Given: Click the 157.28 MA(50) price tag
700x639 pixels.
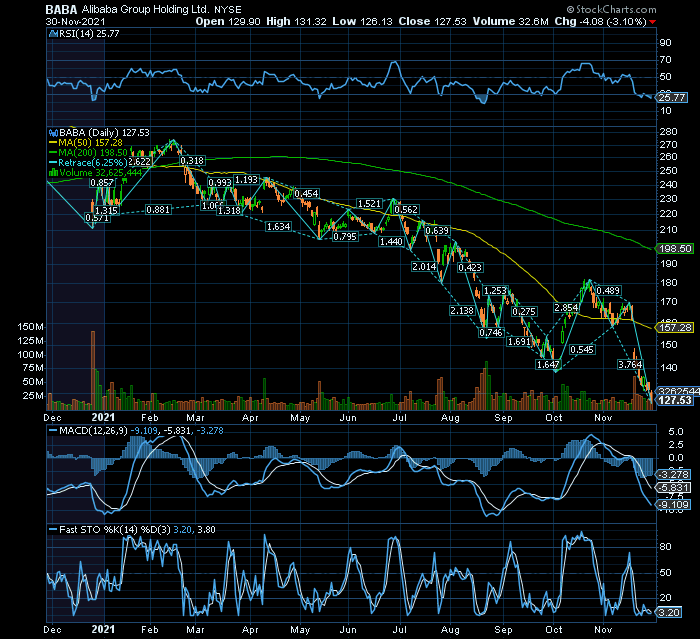Looking at the screenshot, I should click(x=675, y=328).
